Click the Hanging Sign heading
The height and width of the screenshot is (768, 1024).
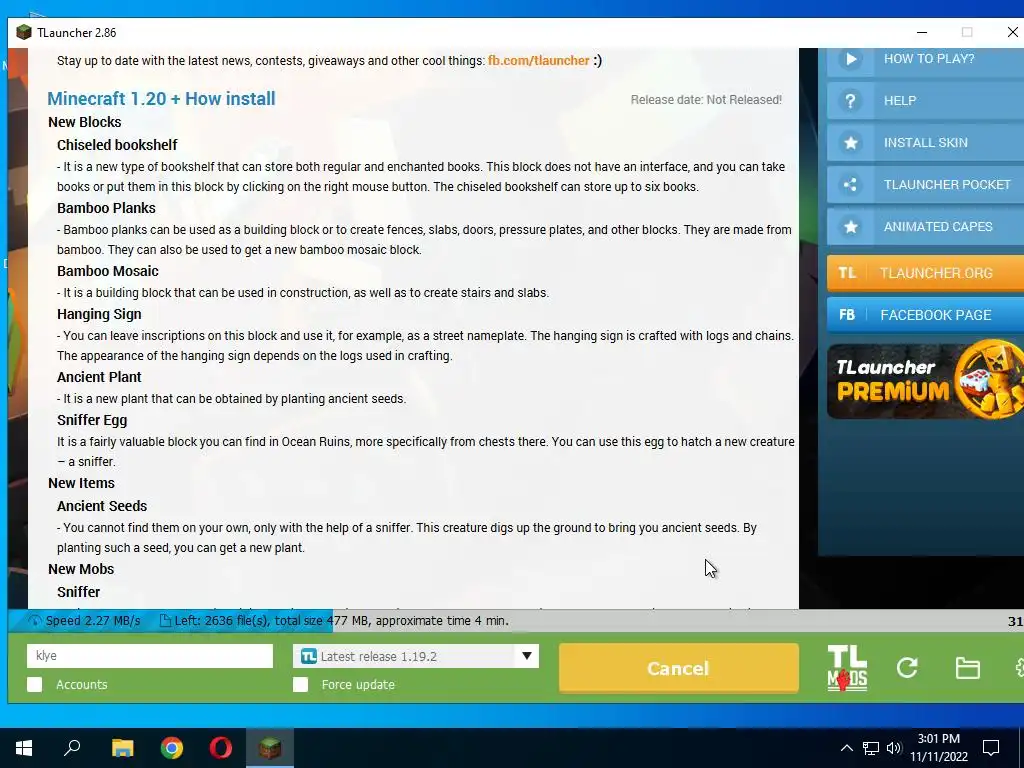[x=99, y=314]
